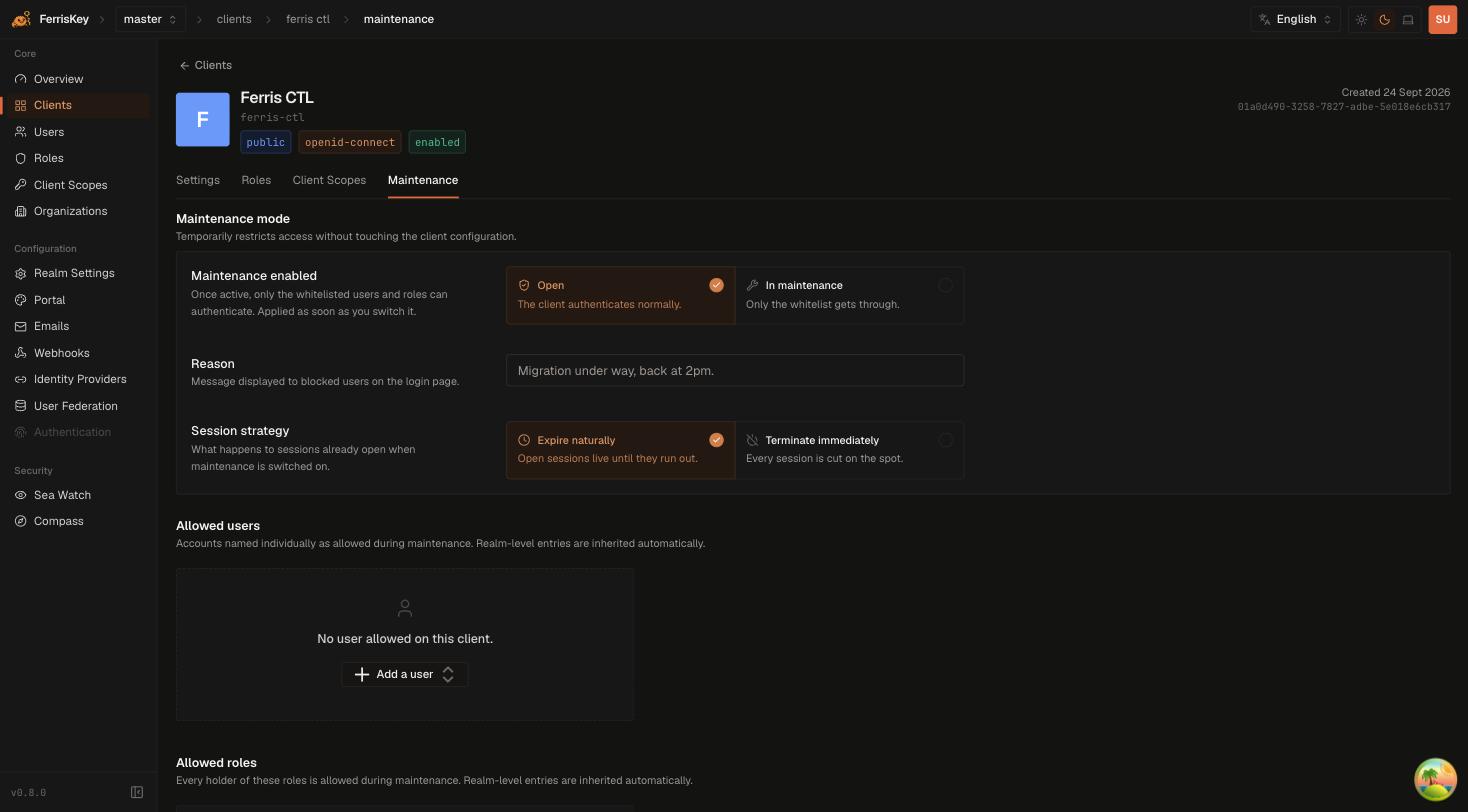This screenshot has height=812, width=1468.
Task: Select the Open maintenance option
Action: [620, 295]
